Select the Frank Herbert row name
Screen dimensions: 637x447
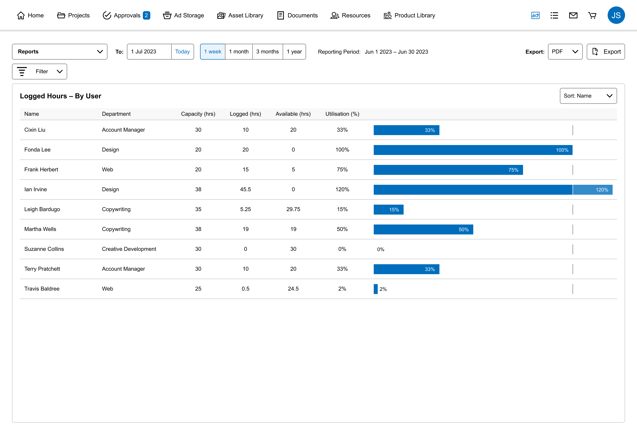(x=41, y=169)
